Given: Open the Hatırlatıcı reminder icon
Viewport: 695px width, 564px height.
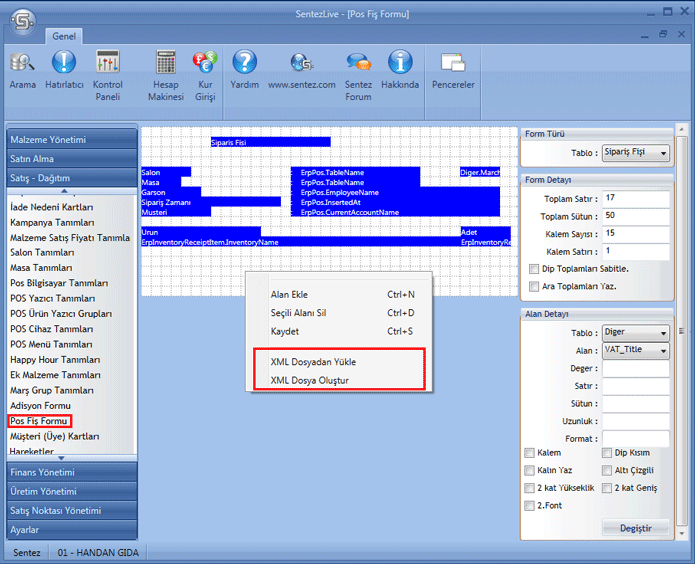Looking at the screenshot, I should (x=64, y=69).
